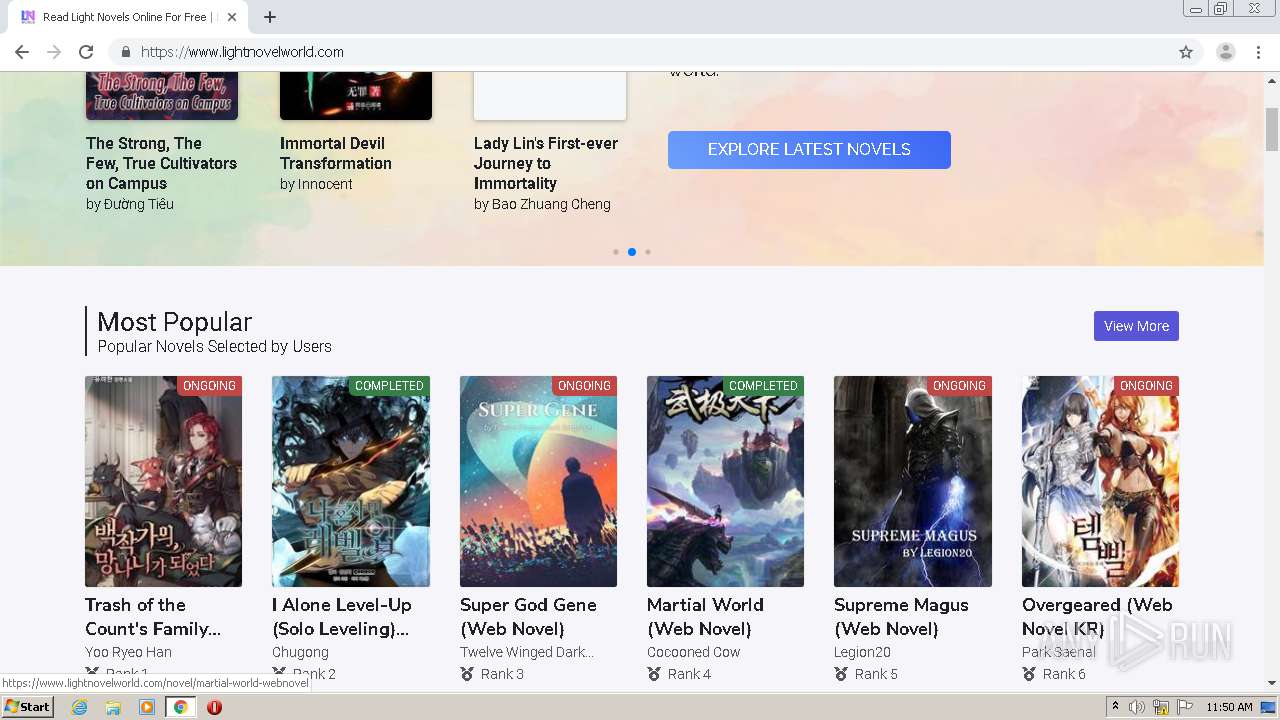Click author name Legion20
The height and width of the screenshot is (720, 1280).
862,652
